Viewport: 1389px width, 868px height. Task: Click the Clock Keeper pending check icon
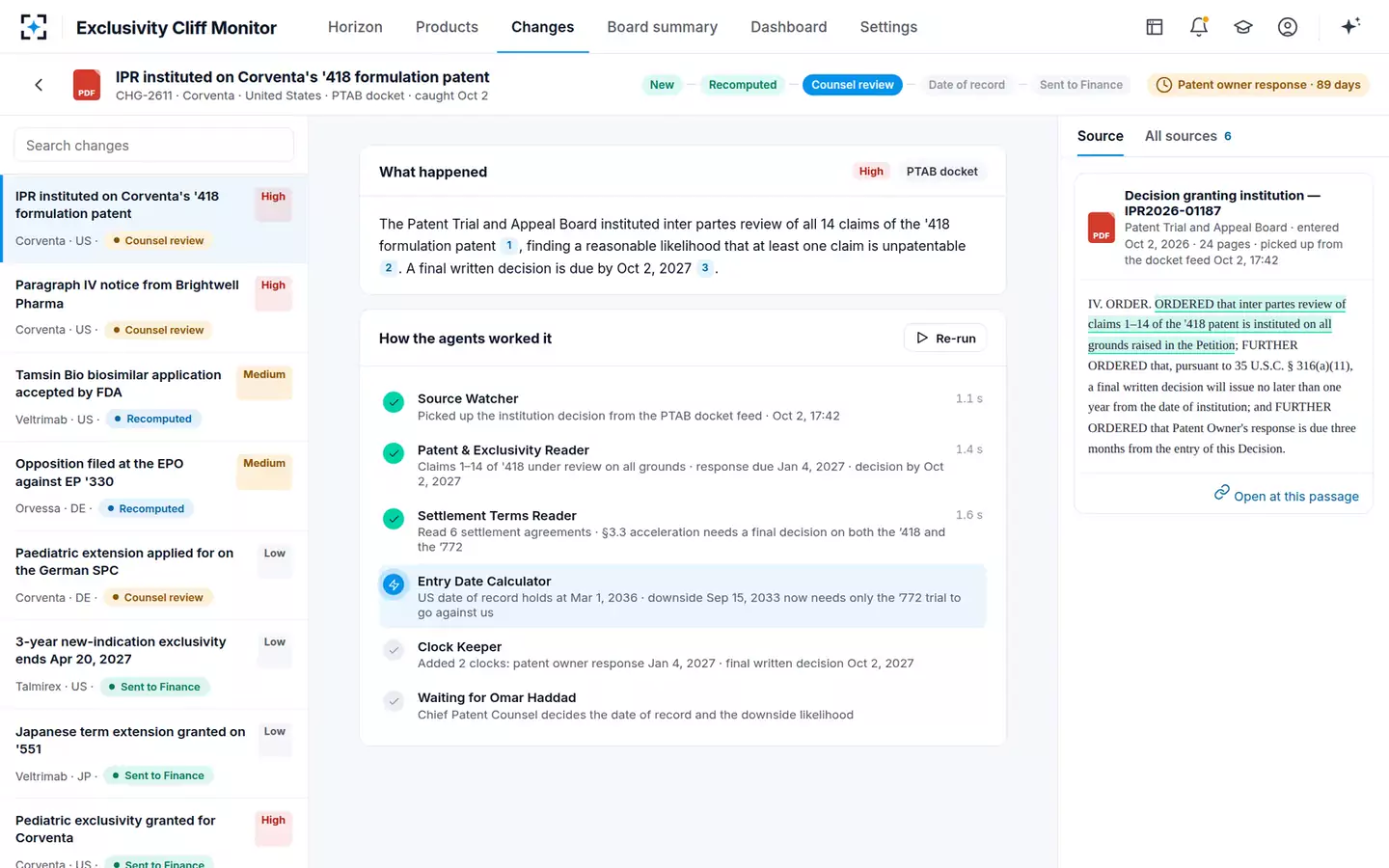click(x=394, y=650)
